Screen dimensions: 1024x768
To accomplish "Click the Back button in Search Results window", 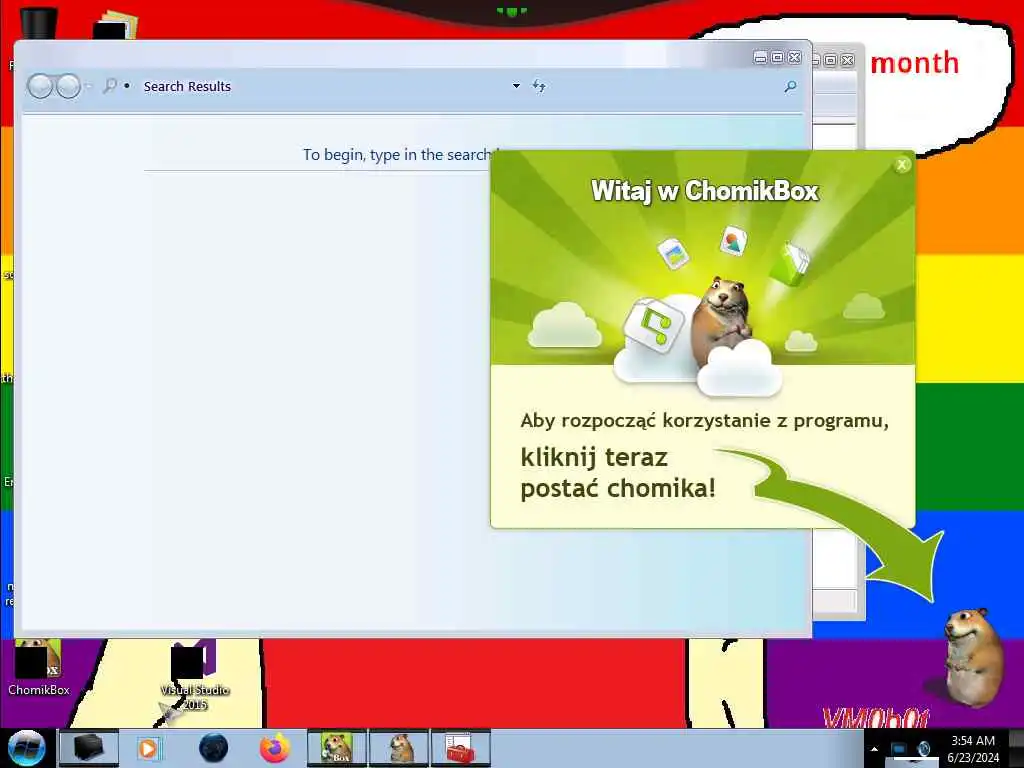I will (40, 86).
